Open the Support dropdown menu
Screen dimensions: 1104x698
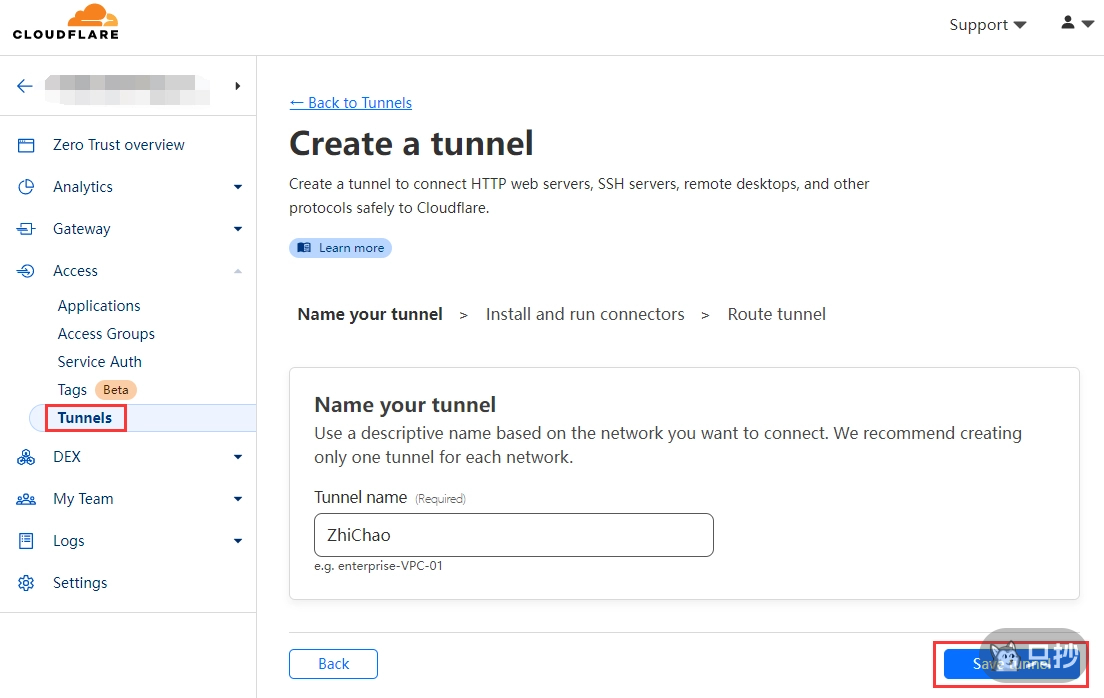(987, 25)
